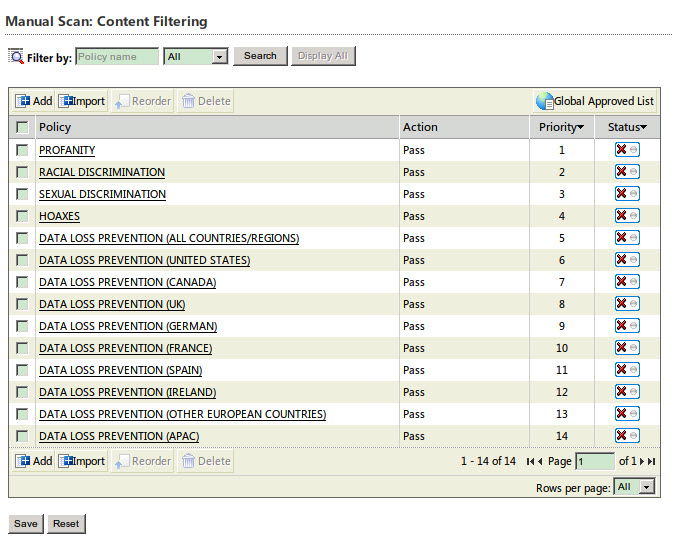673x542 pixels.
Task: Toggle status icon for DATA LOSS PREVENTION (APAC)
Action: coord(627,436)
